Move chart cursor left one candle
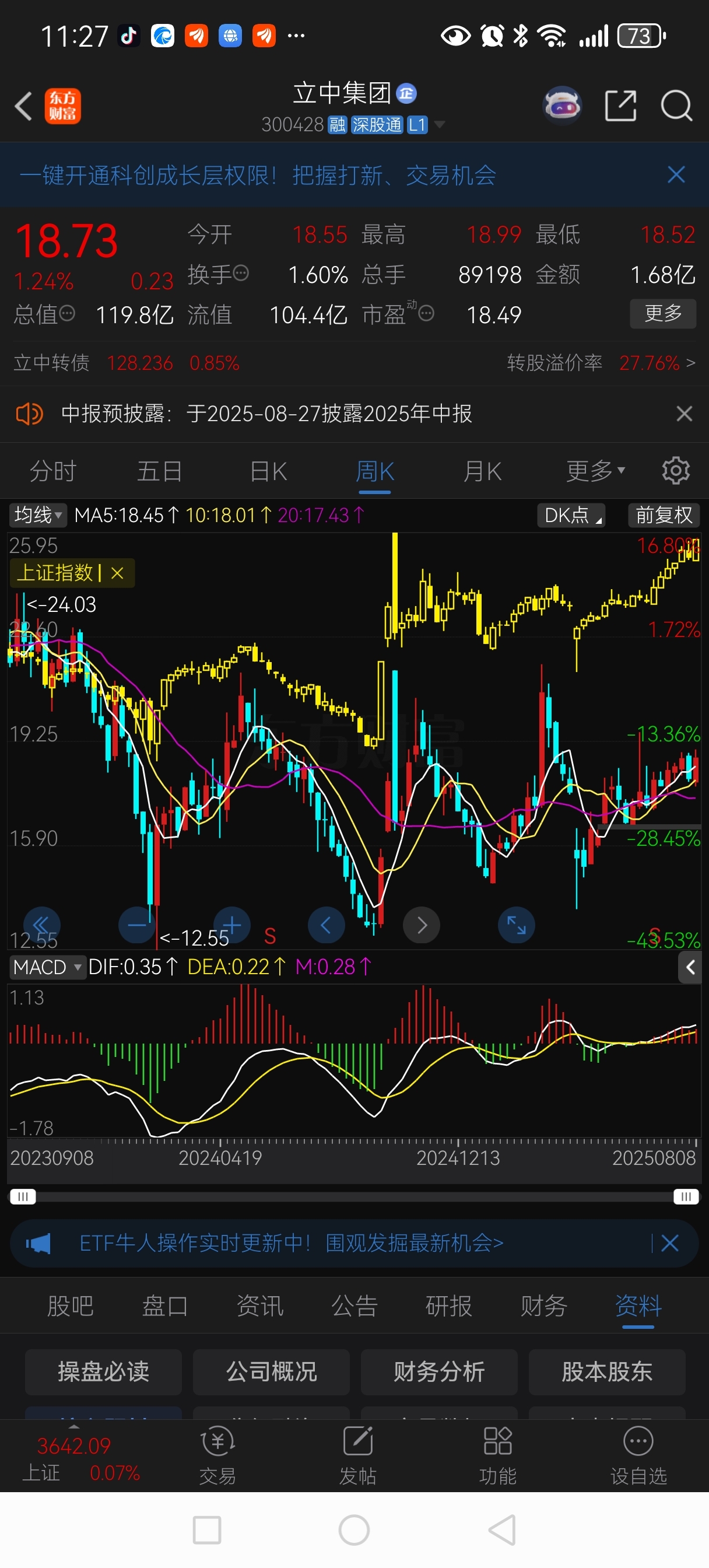The height and width of the screenshot is (1568, 709). 327,925
